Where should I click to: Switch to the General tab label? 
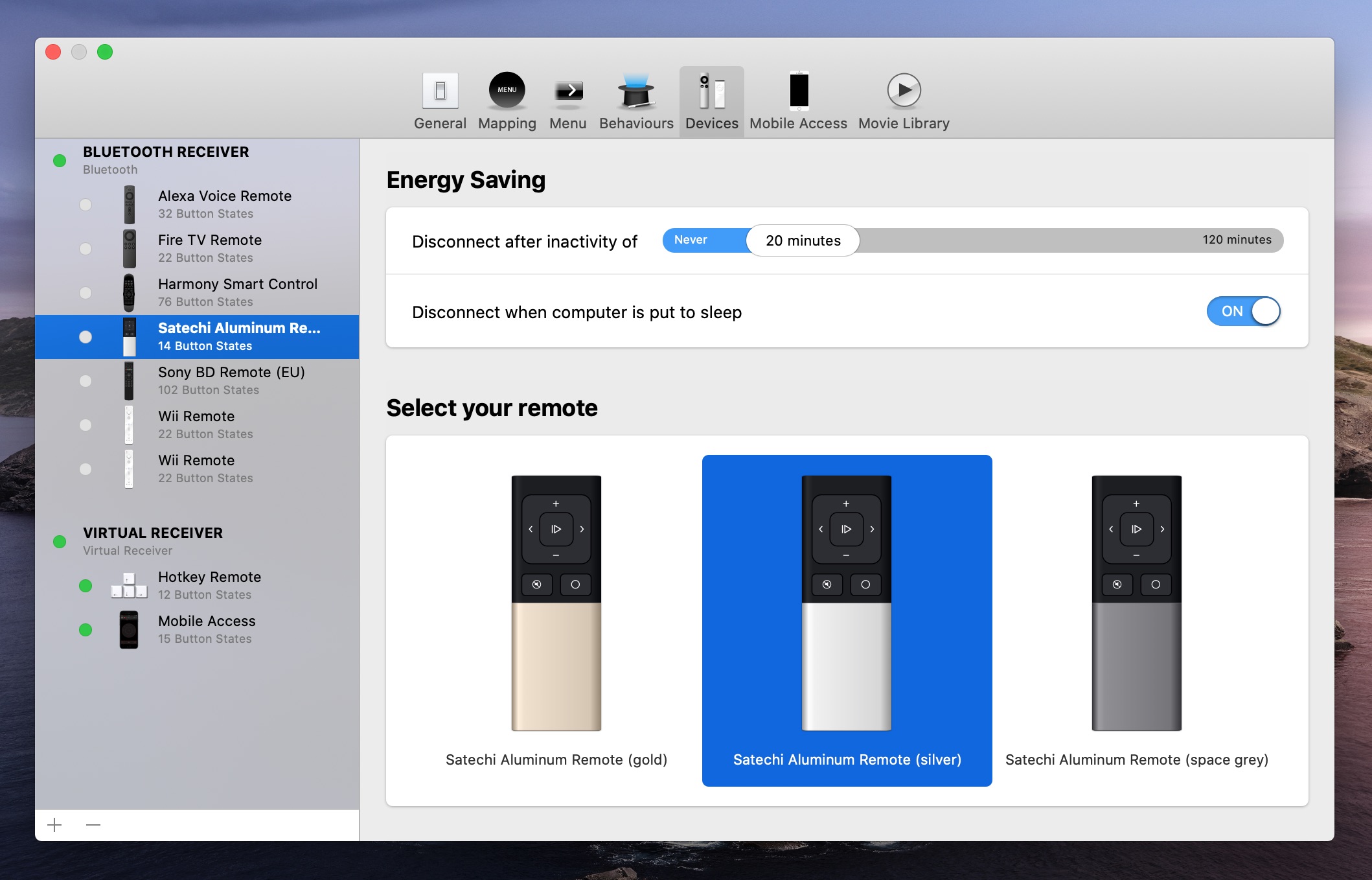coord(440,123)
